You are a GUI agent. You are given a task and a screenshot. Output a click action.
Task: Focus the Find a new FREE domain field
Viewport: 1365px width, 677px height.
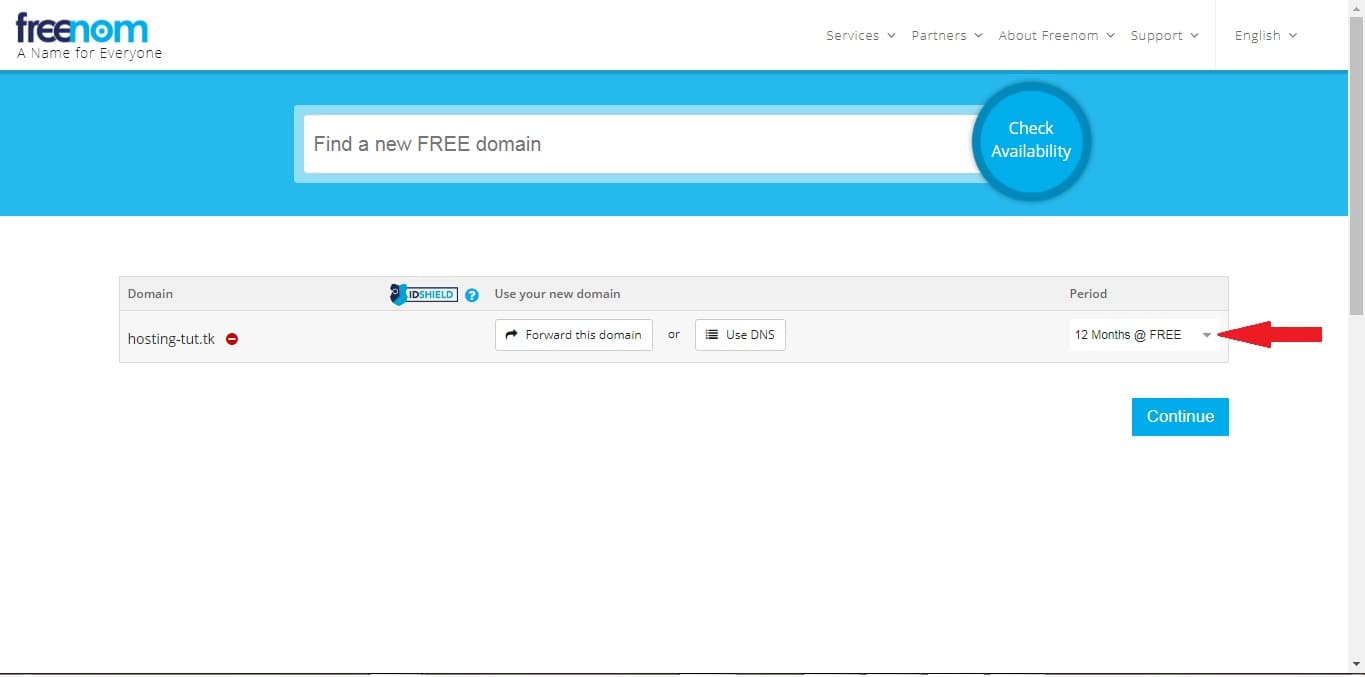[640, 144]
